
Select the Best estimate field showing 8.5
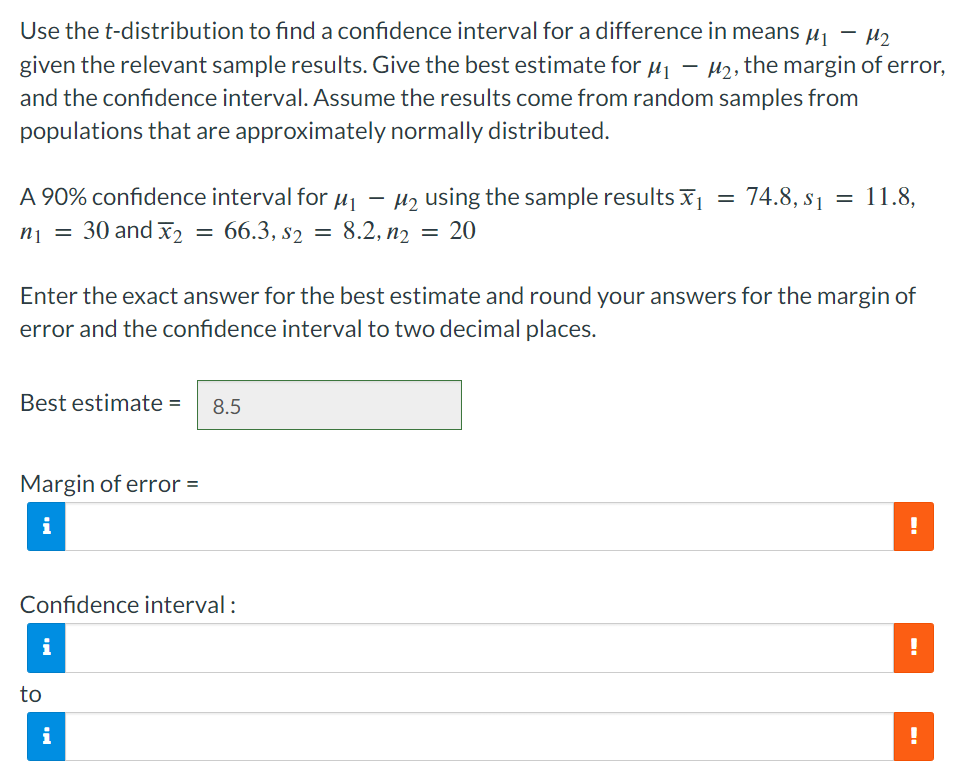pyautogui.click(x=330, y=404)
